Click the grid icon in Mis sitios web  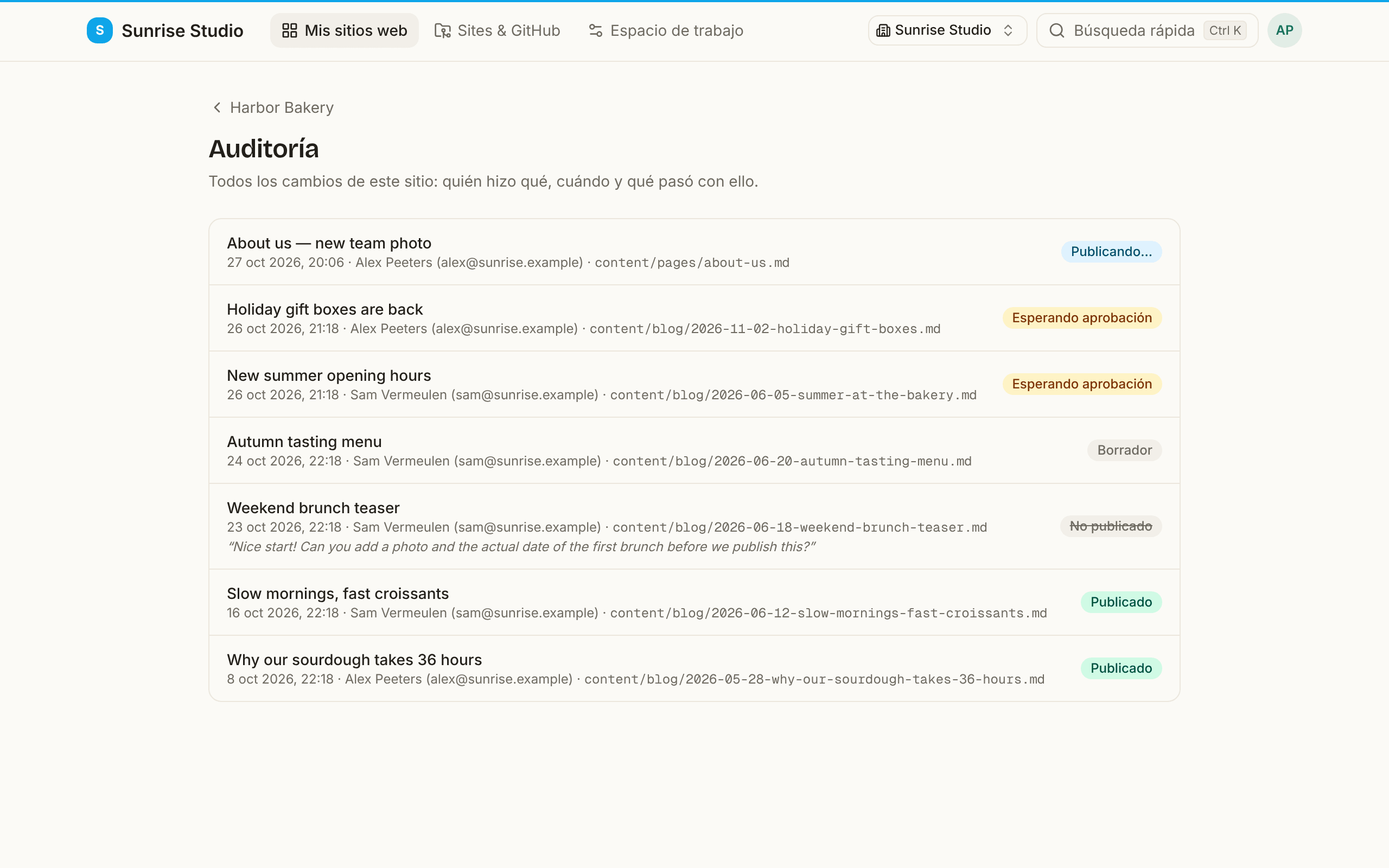click(x=290, y=30)
